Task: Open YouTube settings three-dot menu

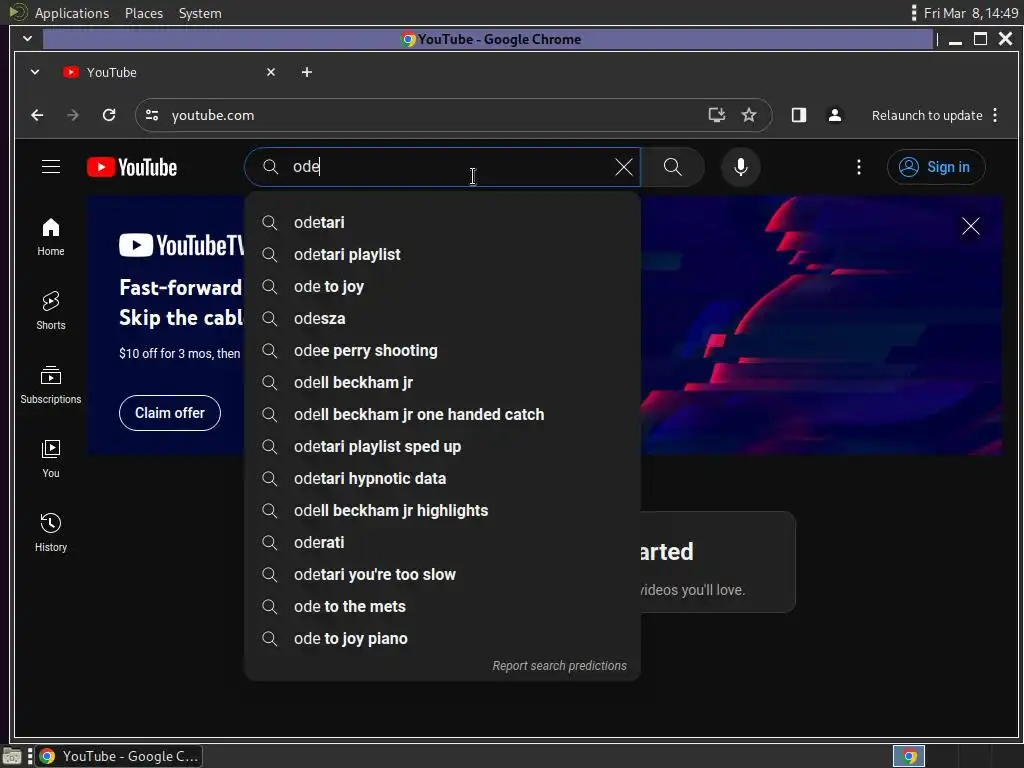Action: [x=859, y=167]
